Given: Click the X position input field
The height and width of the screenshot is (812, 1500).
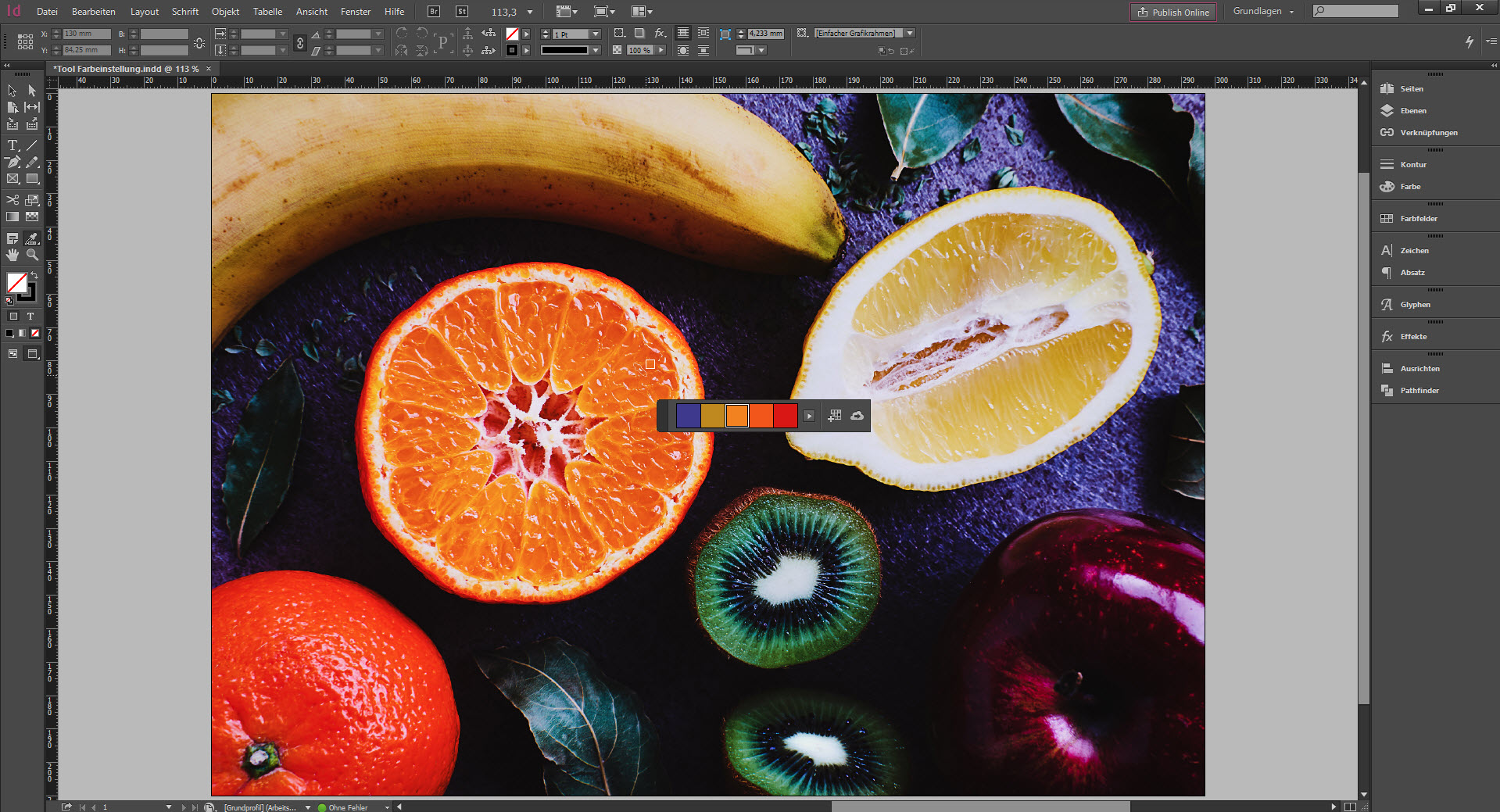Looking at the screenshot, I should point(86,34).
